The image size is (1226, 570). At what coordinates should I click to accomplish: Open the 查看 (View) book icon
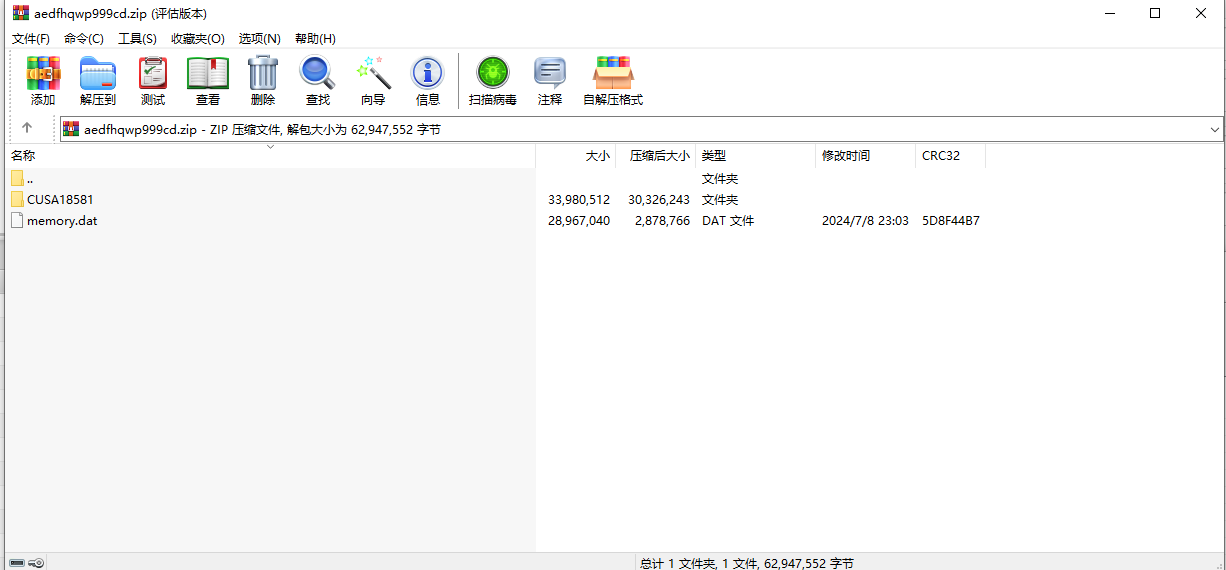pos(208,73)
